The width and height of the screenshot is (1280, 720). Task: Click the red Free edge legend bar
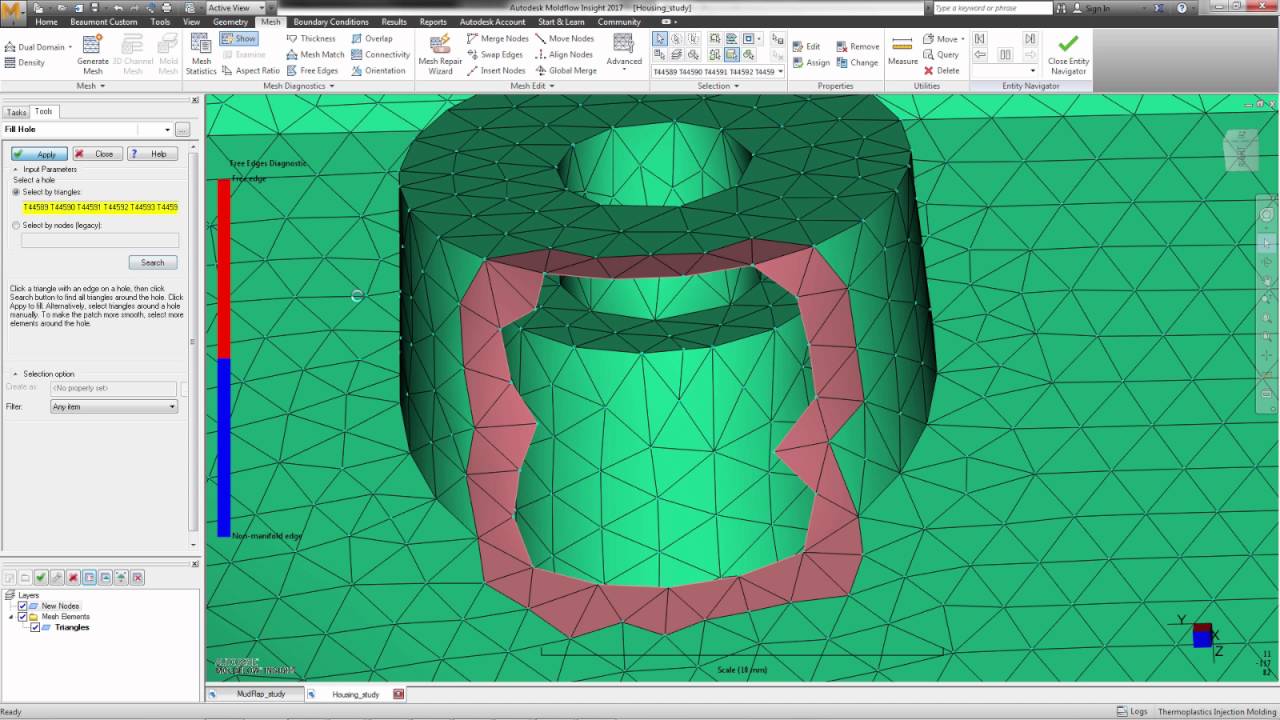(224, 268)
